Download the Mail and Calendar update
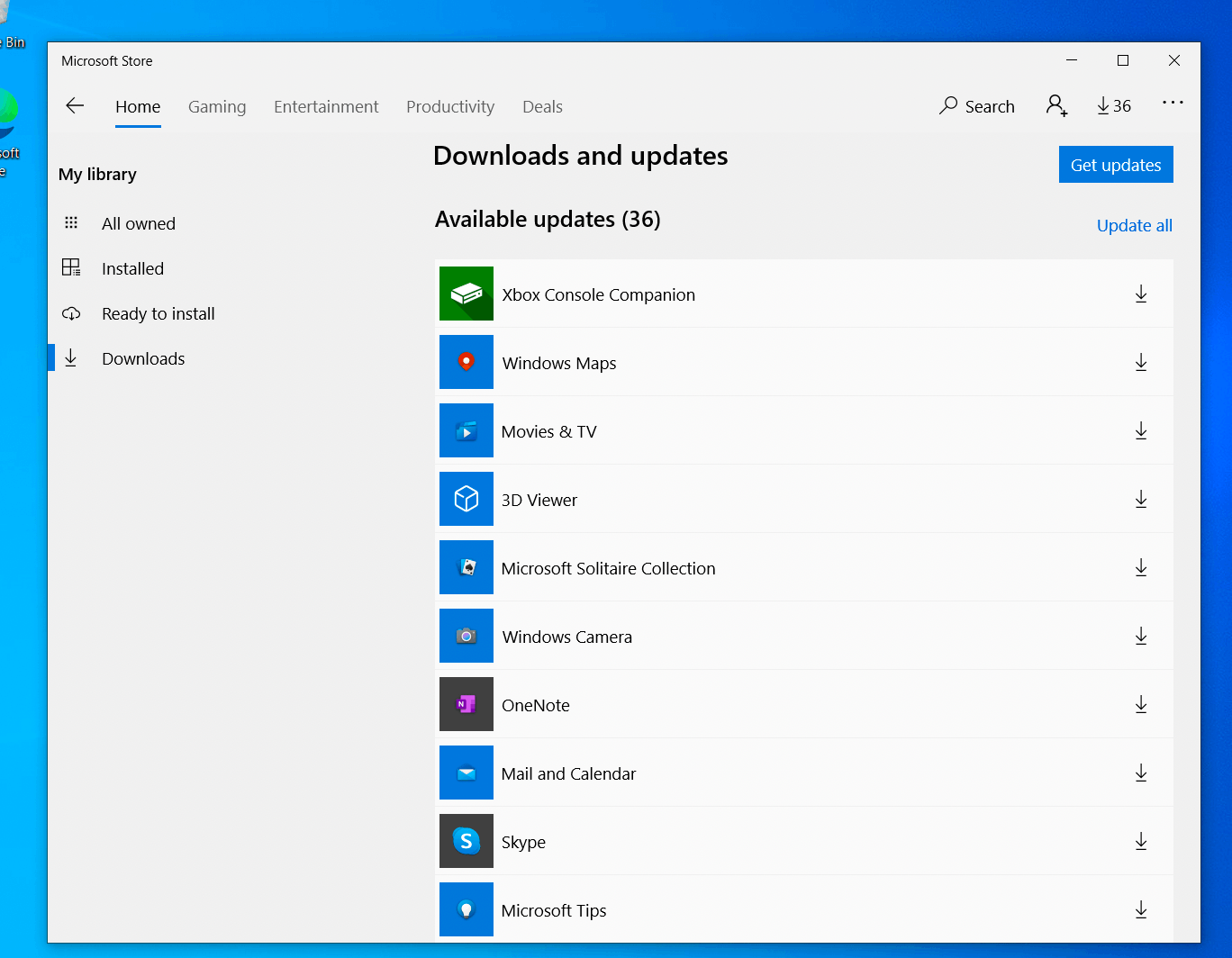Screen dimensions: 1232x958 (1141, 773)
